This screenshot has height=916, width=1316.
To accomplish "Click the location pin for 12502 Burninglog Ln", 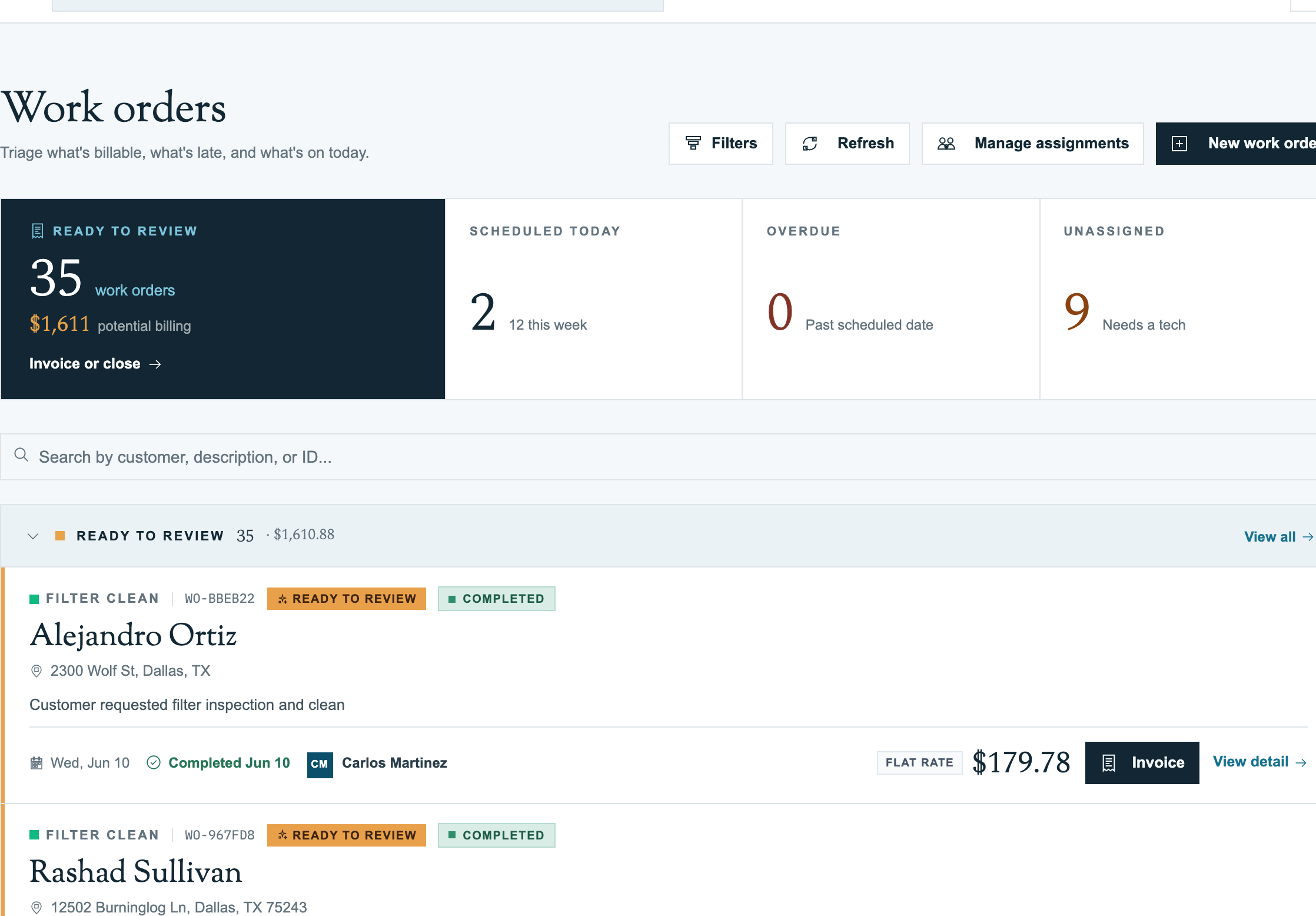I will pyautogui.click(x=36, y=908).
